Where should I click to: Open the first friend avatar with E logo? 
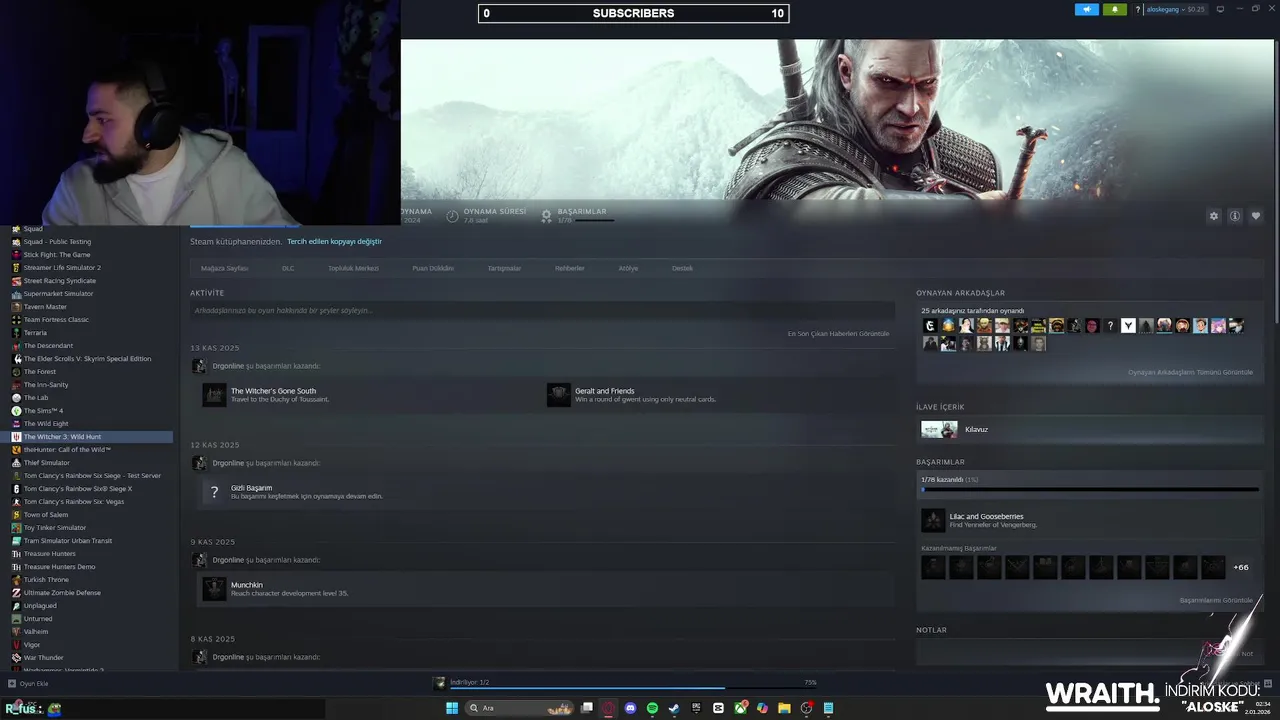click(930, 326)
